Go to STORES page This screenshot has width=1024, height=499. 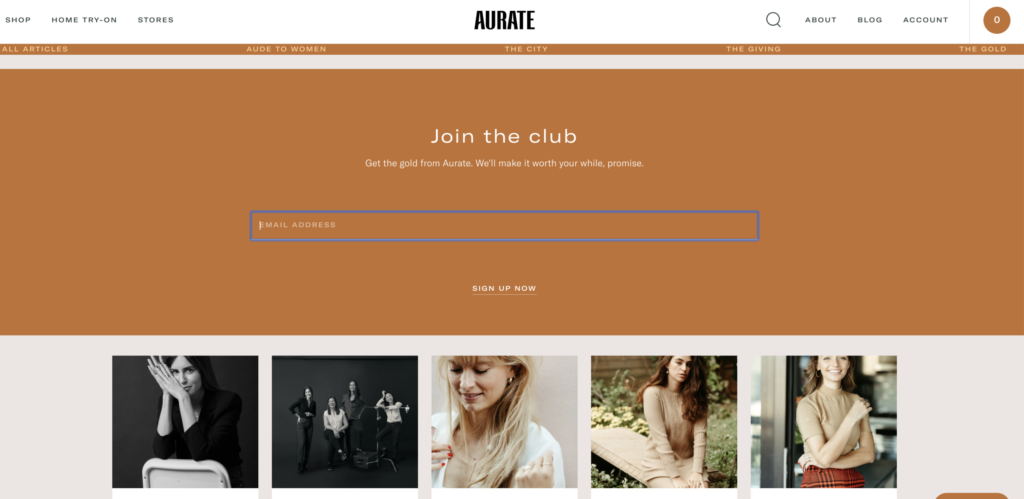[155, 20]
